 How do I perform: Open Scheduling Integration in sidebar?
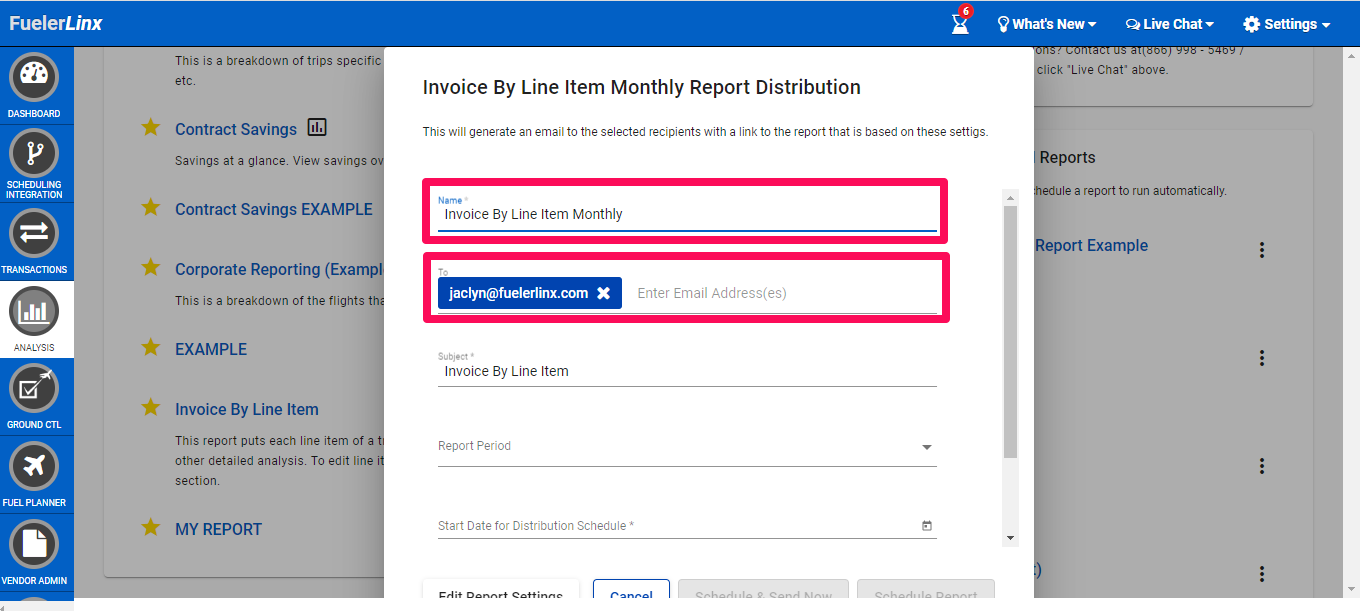(34, 154)
